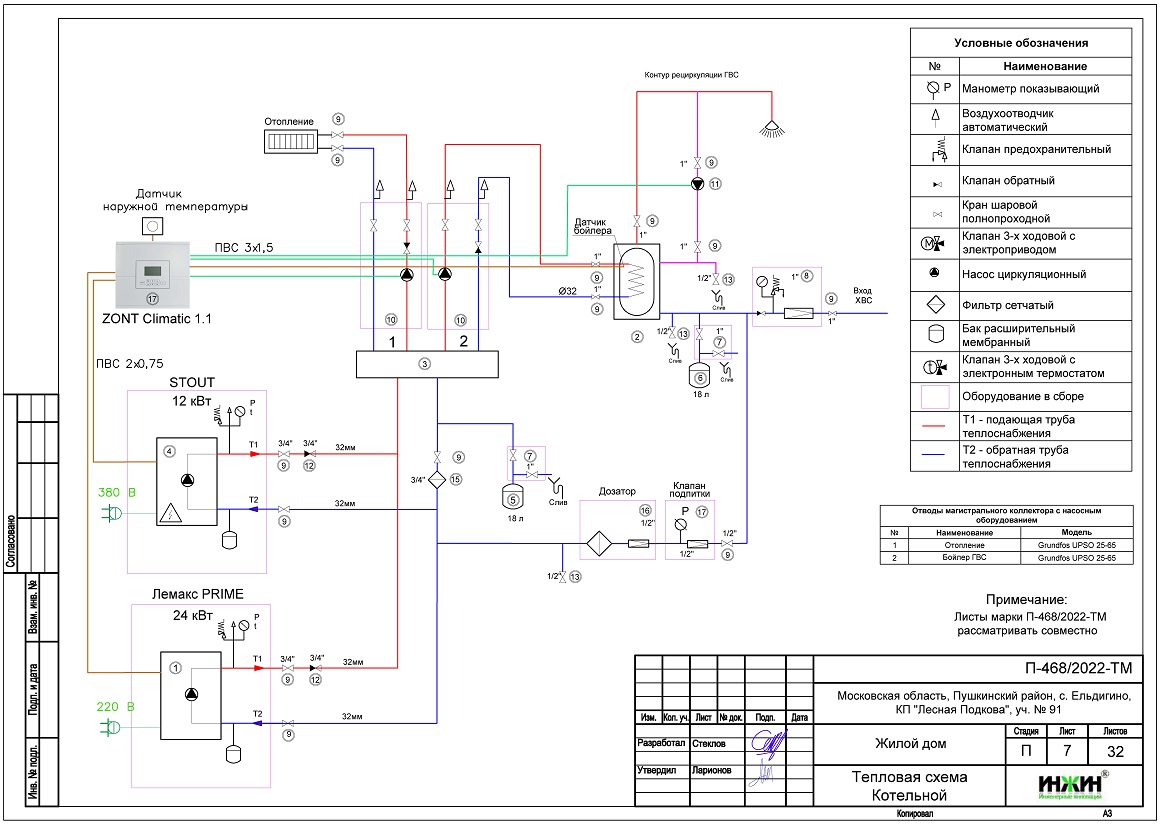Select the shower head symbol on recirculation loop
Screen dimensions: 1166x824
coord(771,127)
